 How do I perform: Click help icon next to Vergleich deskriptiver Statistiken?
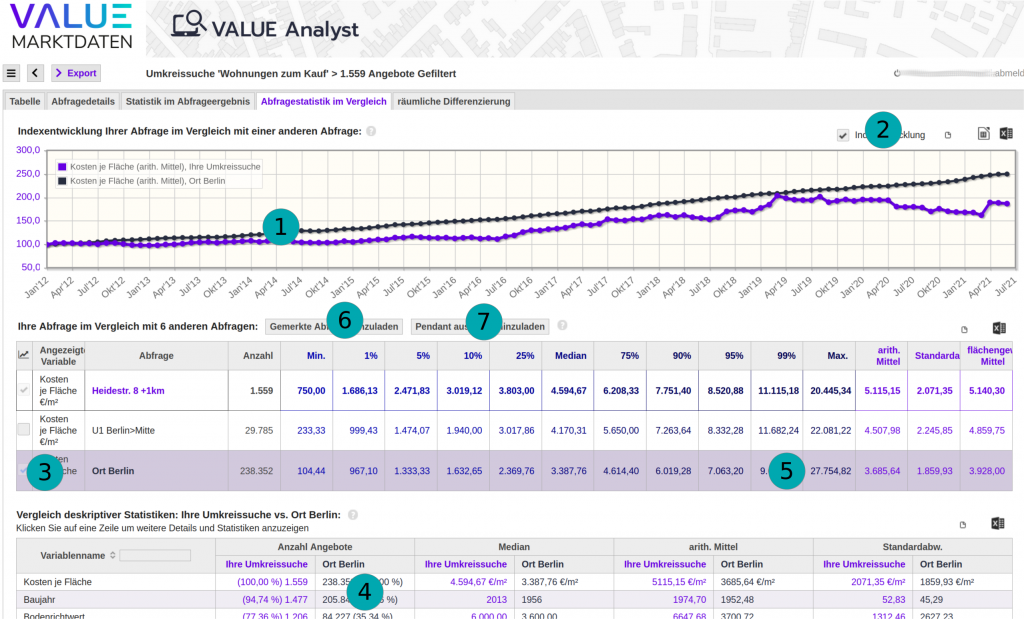pyautogui.click(x=353, y=515)
